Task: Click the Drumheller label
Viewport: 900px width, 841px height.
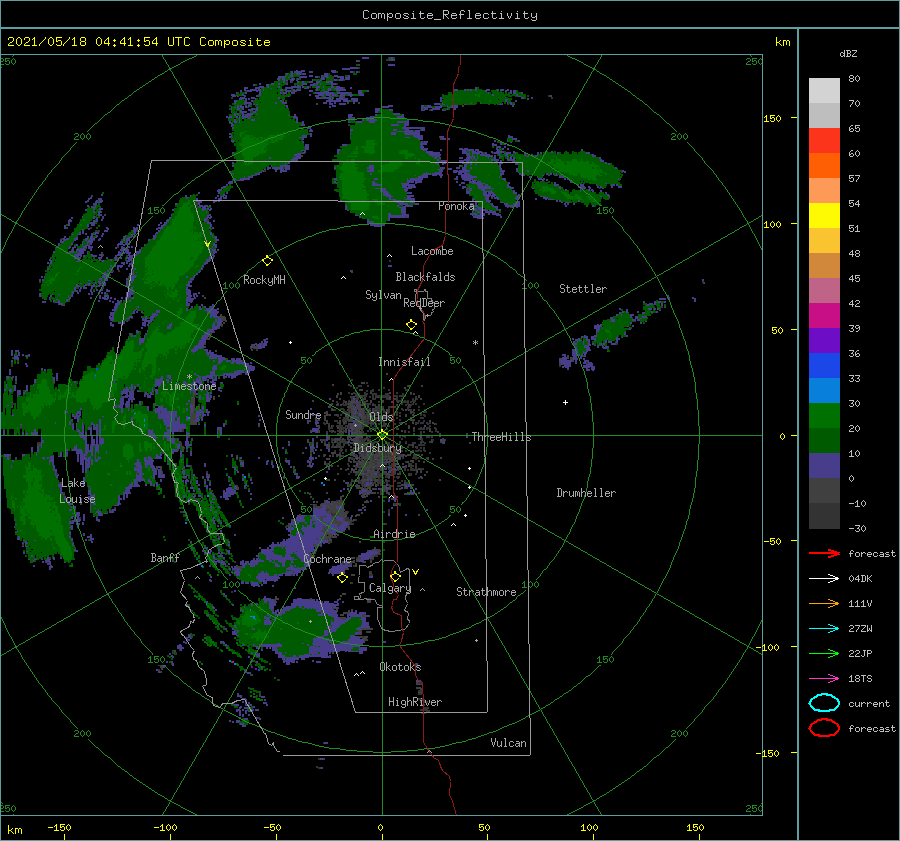Action: click(x=586, y=493)
